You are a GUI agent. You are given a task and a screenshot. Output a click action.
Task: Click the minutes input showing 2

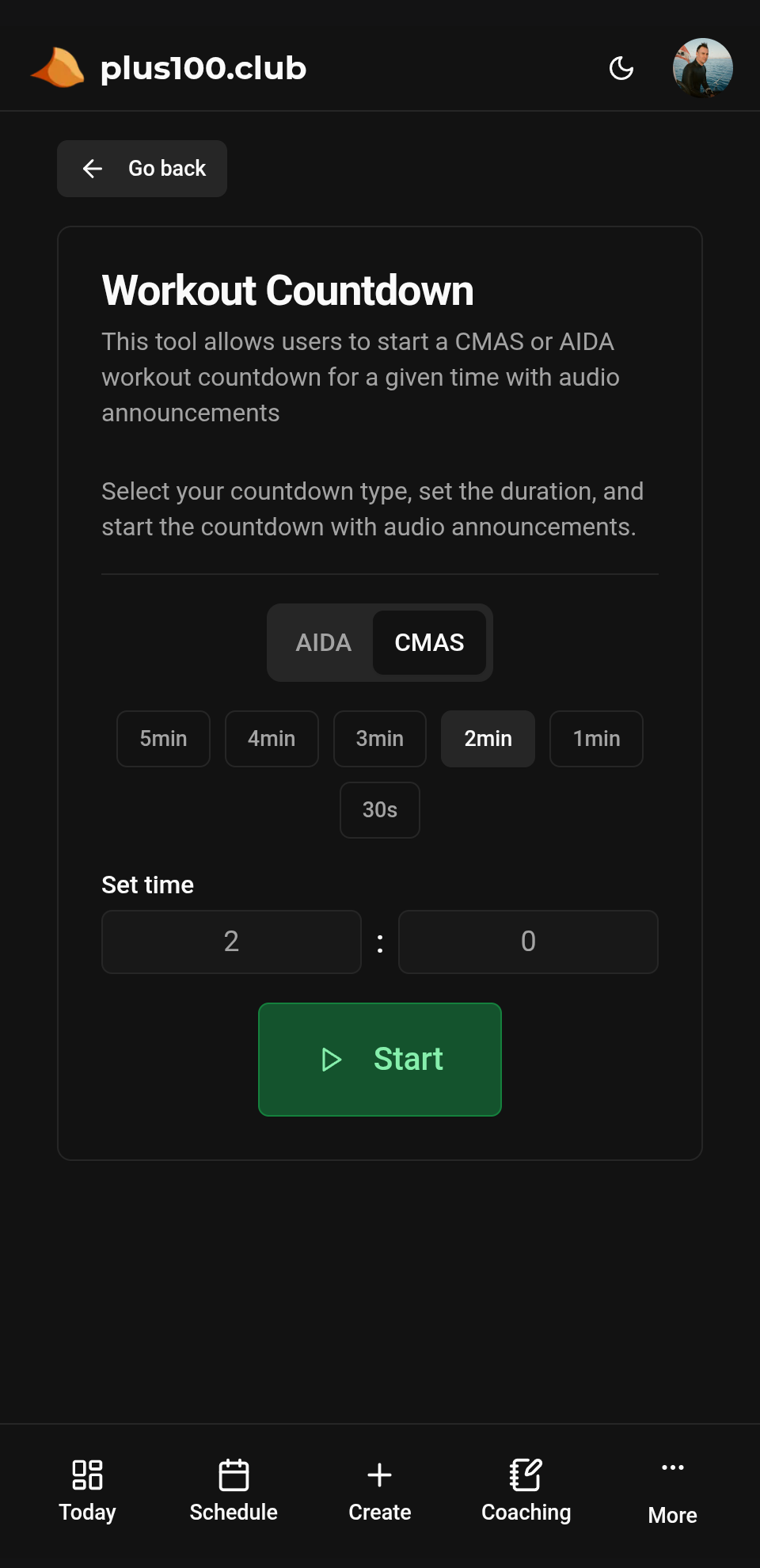pos(231,942)
